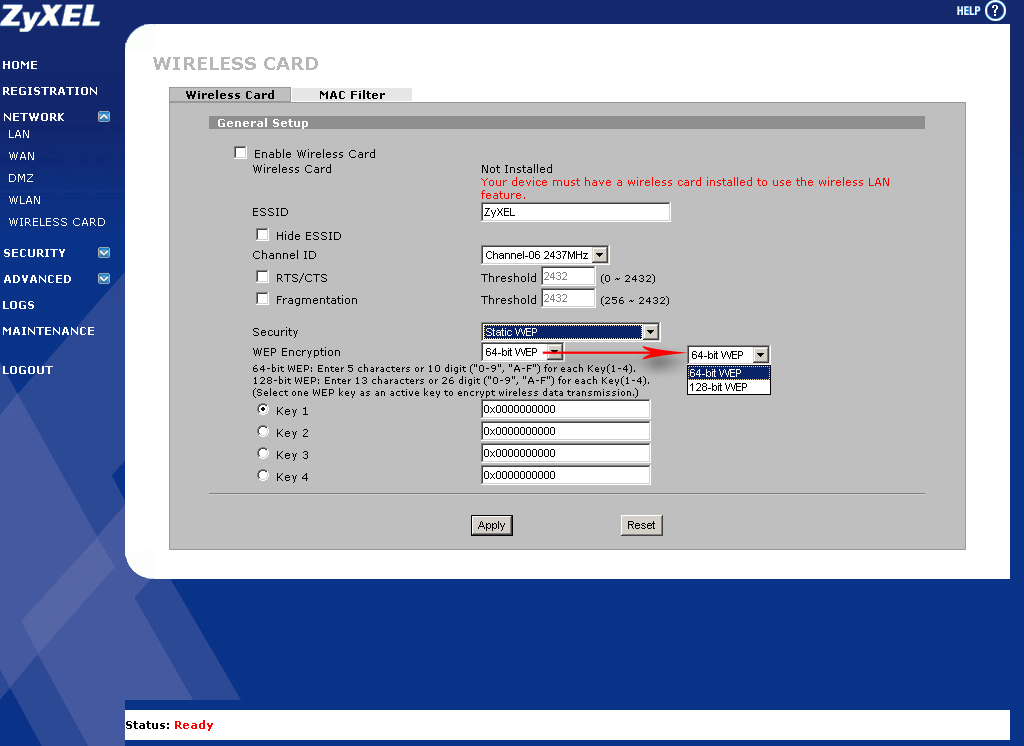Open WIRELESS CARD in the sidebar
Viewport: 1024px width, 746px height.
(x=57, y=222)
